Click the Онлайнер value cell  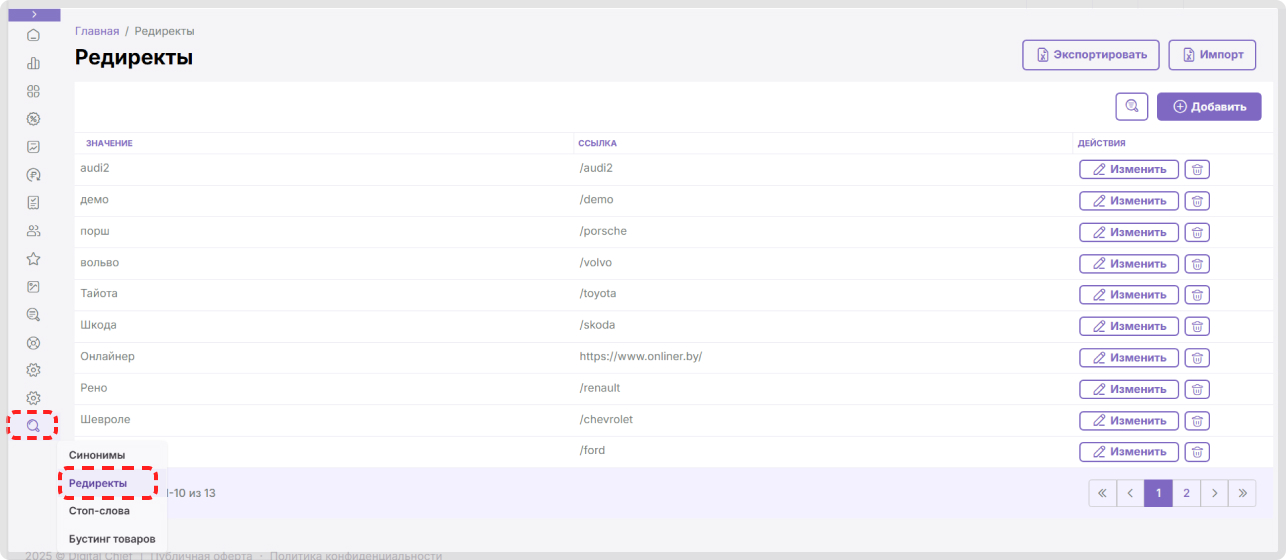point(107,356)
